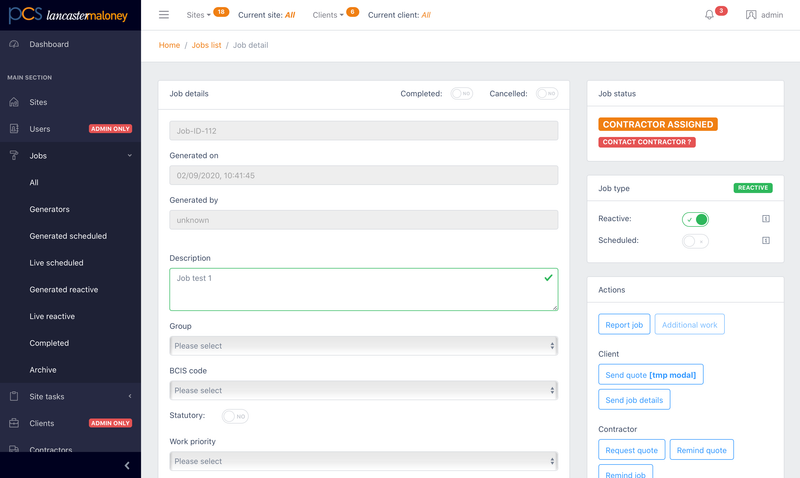Click the Remind job button
The height and width of the screenshot is (478, 800).
coord(626,472)
